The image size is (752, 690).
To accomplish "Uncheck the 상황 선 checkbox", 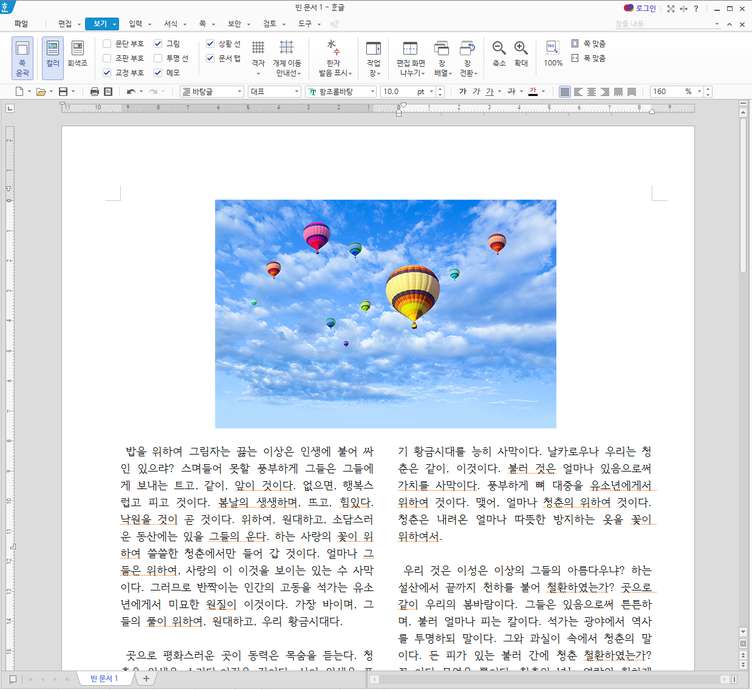I will 210,44.
